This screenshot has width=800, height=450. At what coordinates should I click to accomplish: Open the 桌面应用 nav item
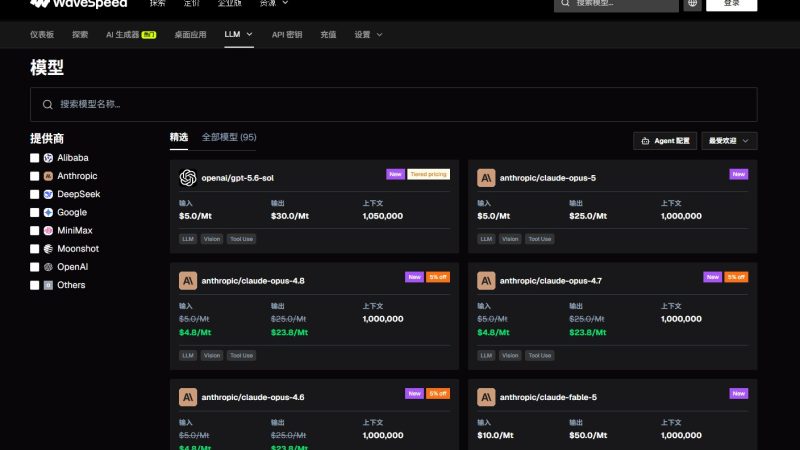(190, 35)
